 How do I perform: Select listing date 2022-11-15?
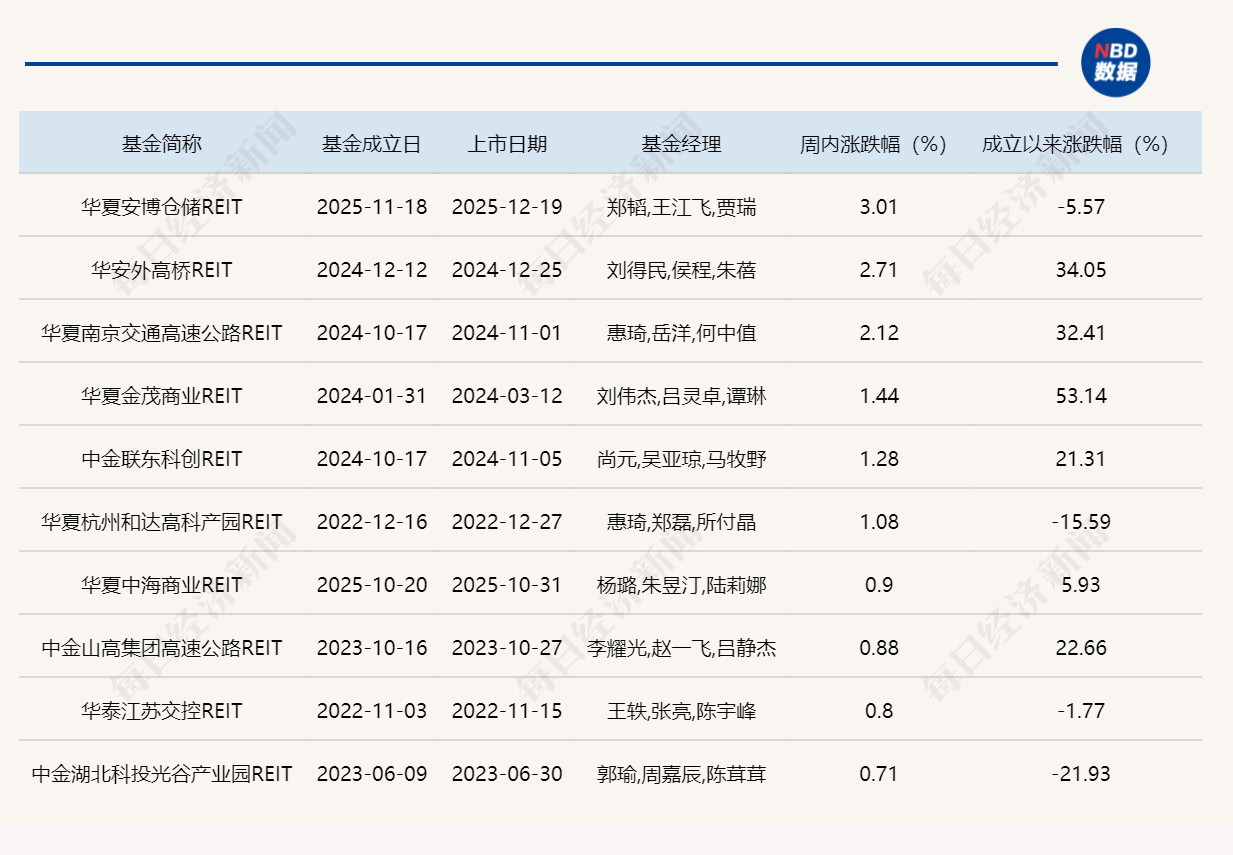coord(507,711)
